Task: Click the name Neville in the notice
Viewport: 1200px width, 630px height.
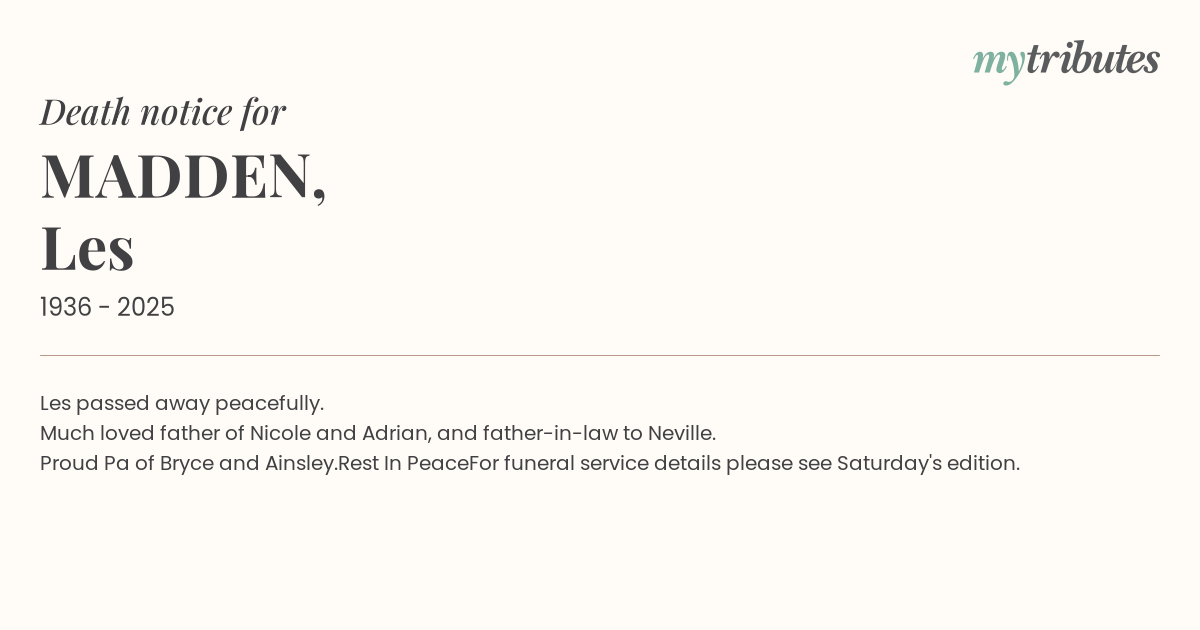Action: tap(679, 433)
